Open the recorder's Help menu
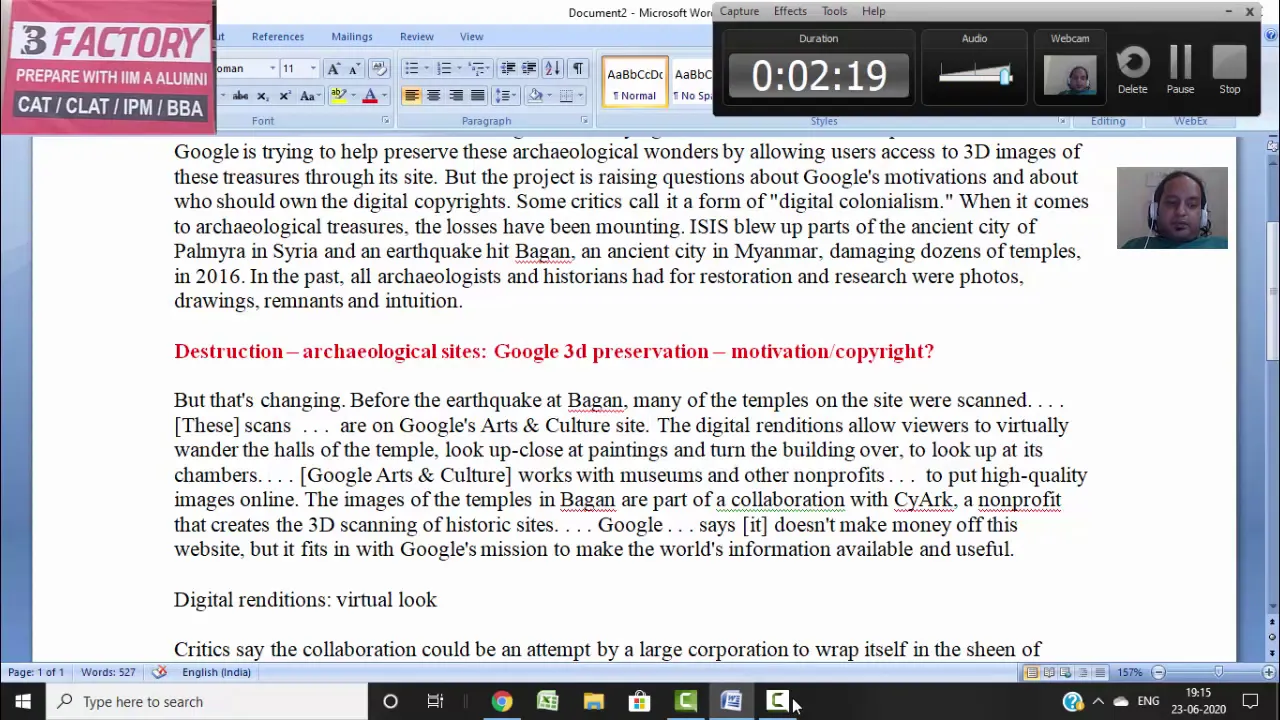The image size is (1280, 720). [x=873, y=11]
